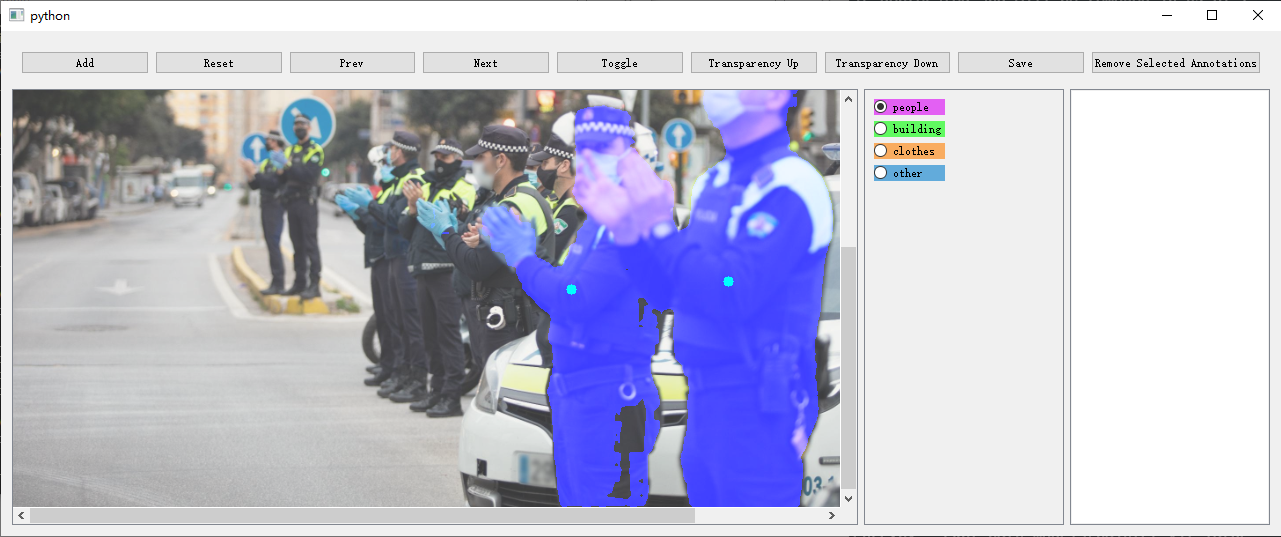Click the Add button
Viewport: 1281px width, 537px height.
coord(85,63)
